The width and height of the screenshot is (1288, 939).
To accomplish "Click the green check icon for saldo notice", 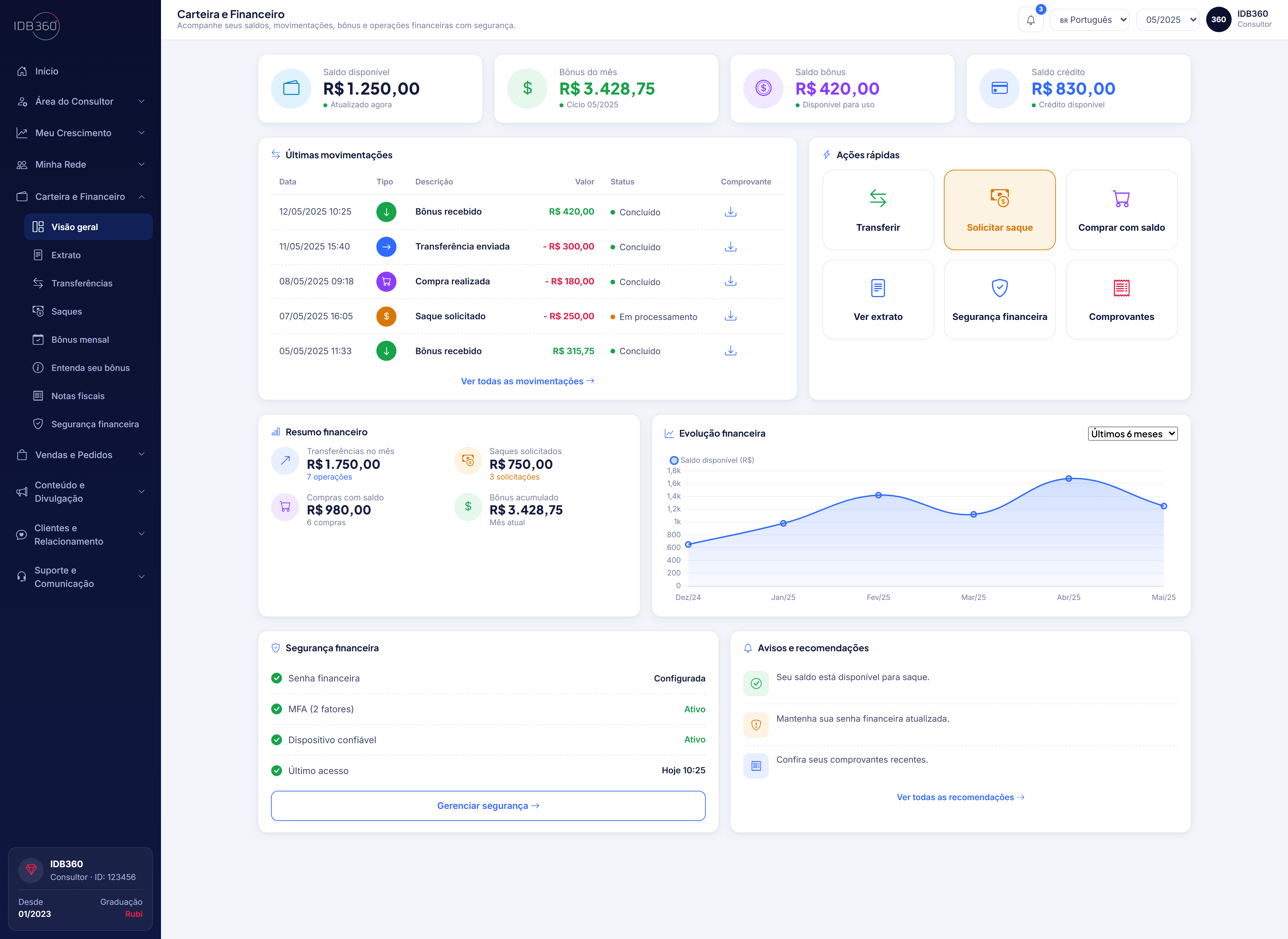I will click(756, 683).
